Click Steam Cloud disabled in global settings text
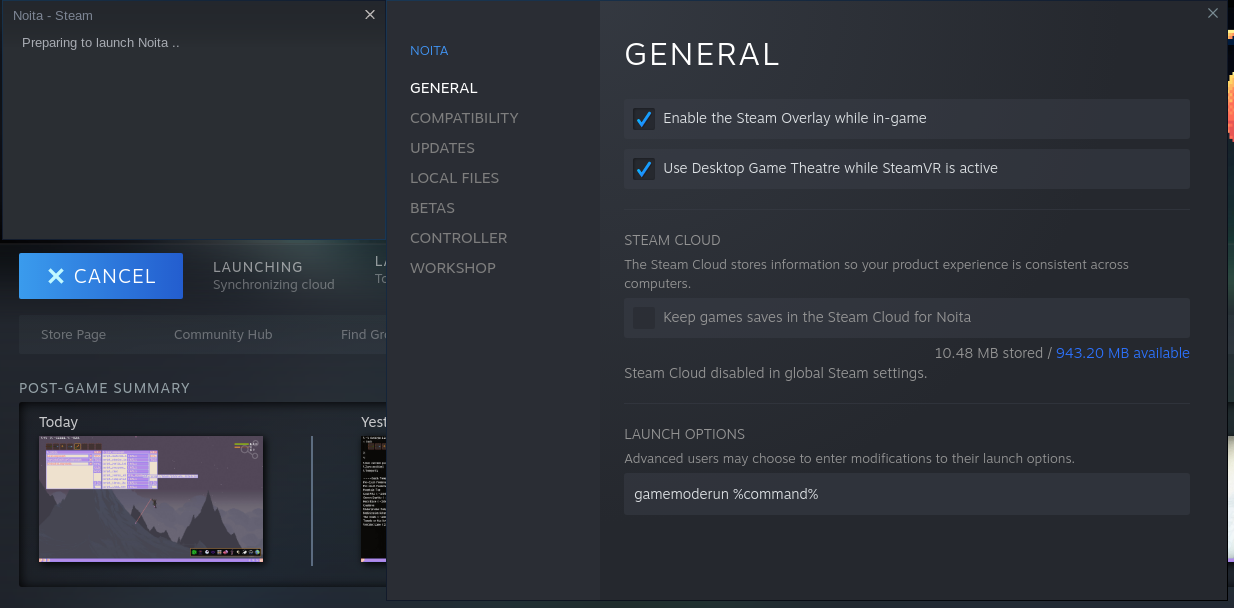This screenshot has height=608, width=1234. [x=776, y=374]
